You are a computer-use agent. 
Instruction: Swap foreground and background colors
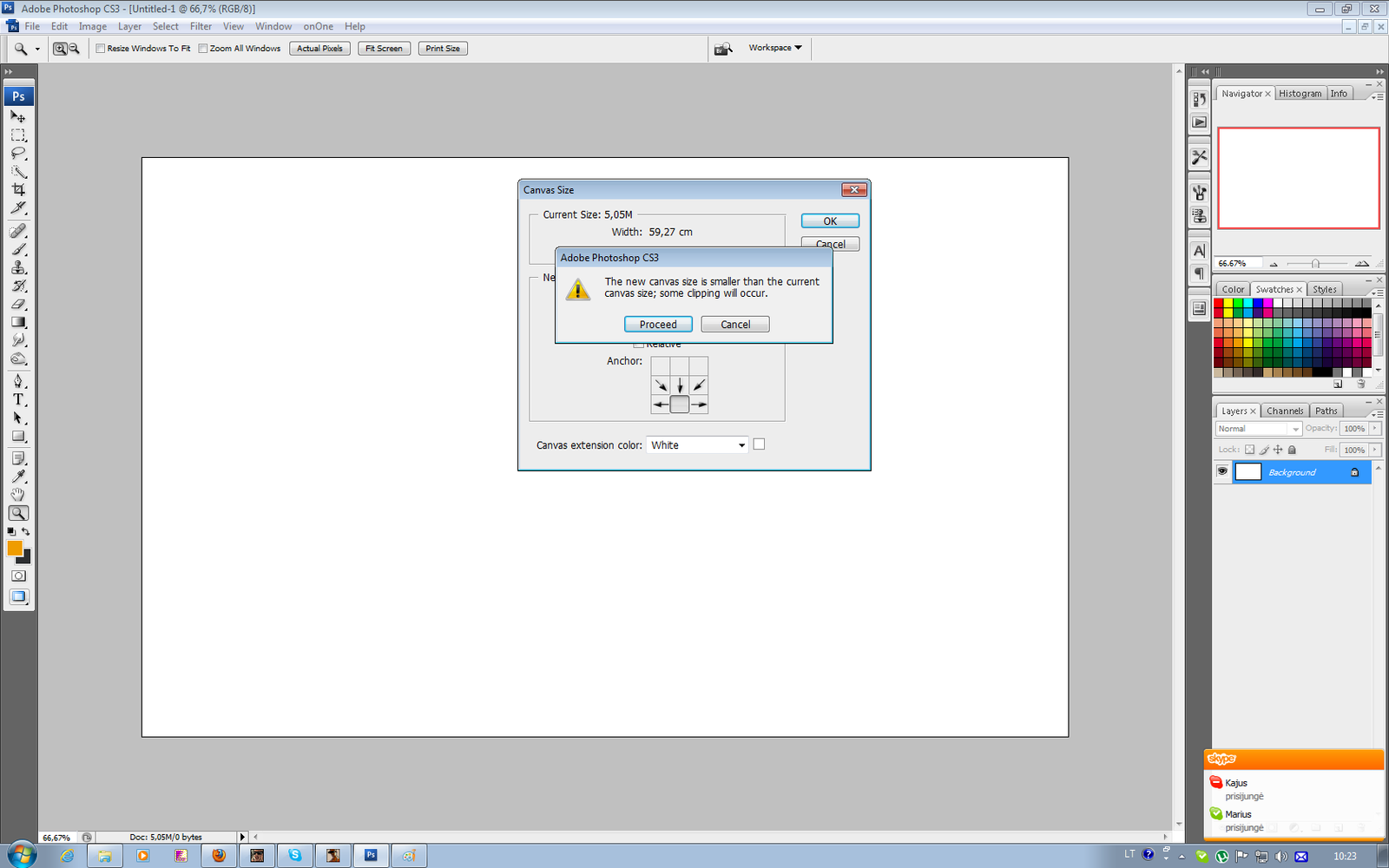click(x=25, y=531)
